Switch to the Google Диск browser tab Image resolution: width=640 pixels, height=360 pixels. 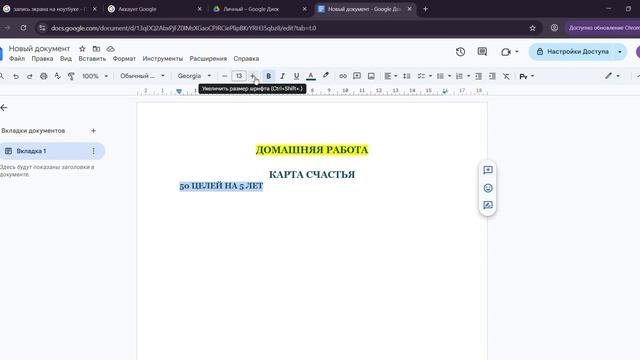pos(260,9)
